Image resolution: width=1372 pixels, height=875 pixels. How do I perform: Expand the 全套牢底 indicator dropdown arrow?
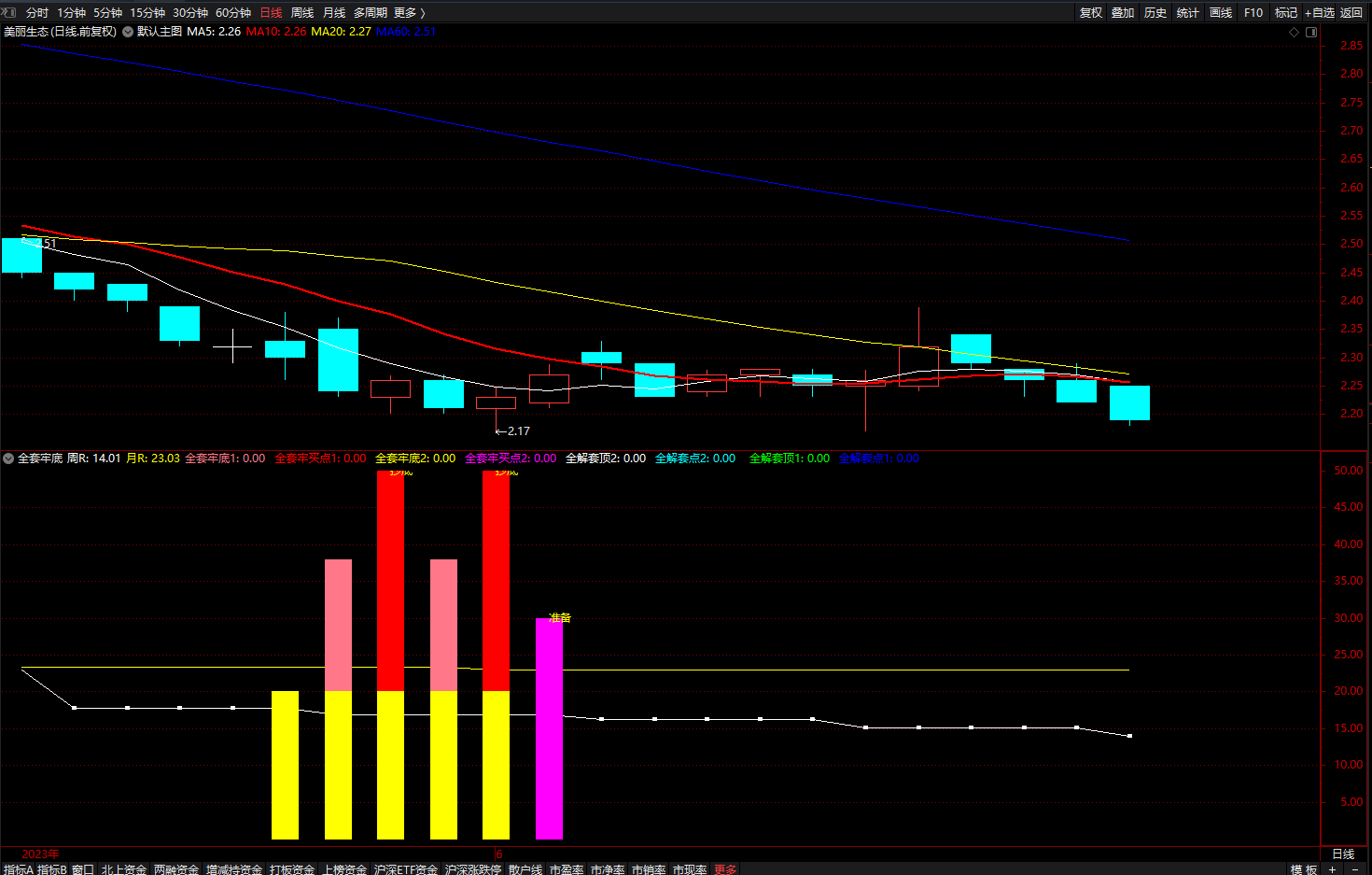click(8, 459)
